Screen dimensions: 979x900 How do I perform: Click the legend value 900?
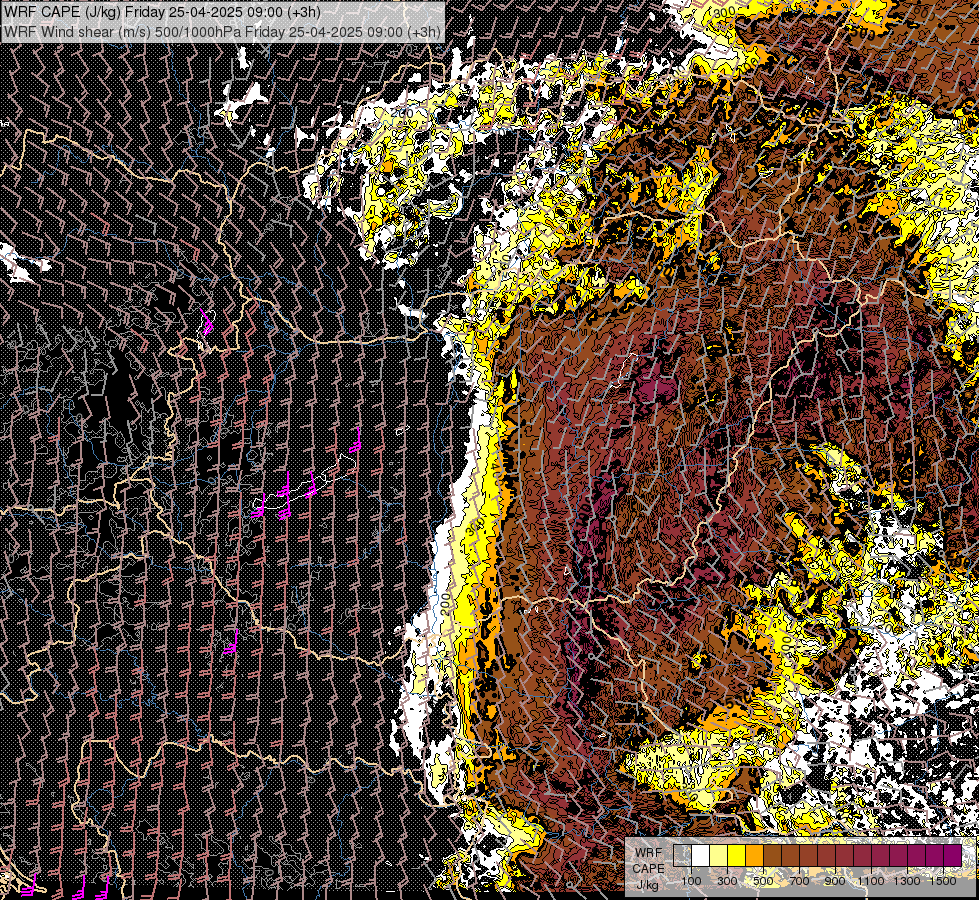(x=835, y=881)
